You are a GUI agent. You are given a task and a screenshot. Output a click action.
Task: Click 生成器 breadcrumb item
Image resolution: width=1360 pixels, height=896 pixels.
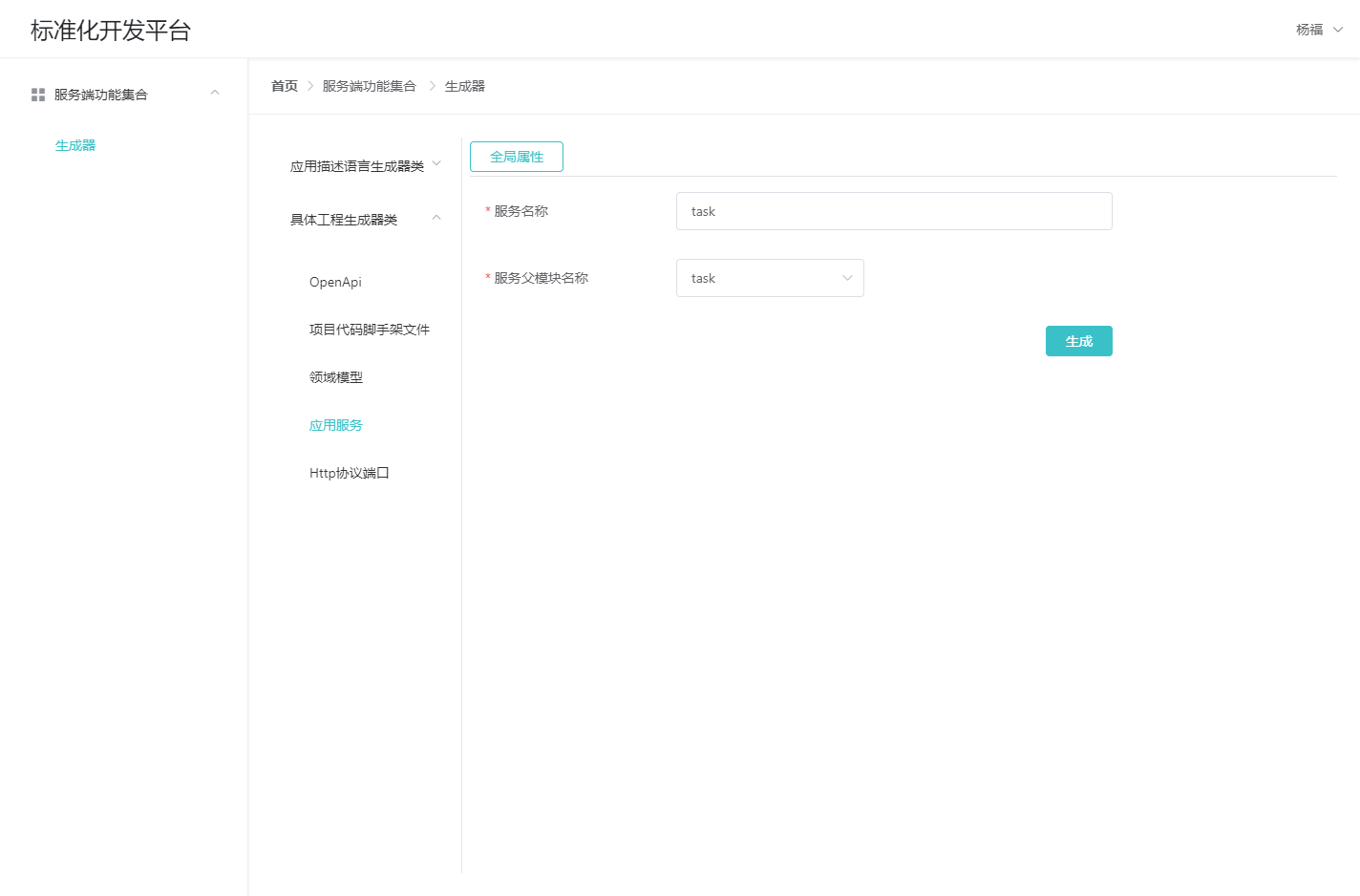(465, 86)
